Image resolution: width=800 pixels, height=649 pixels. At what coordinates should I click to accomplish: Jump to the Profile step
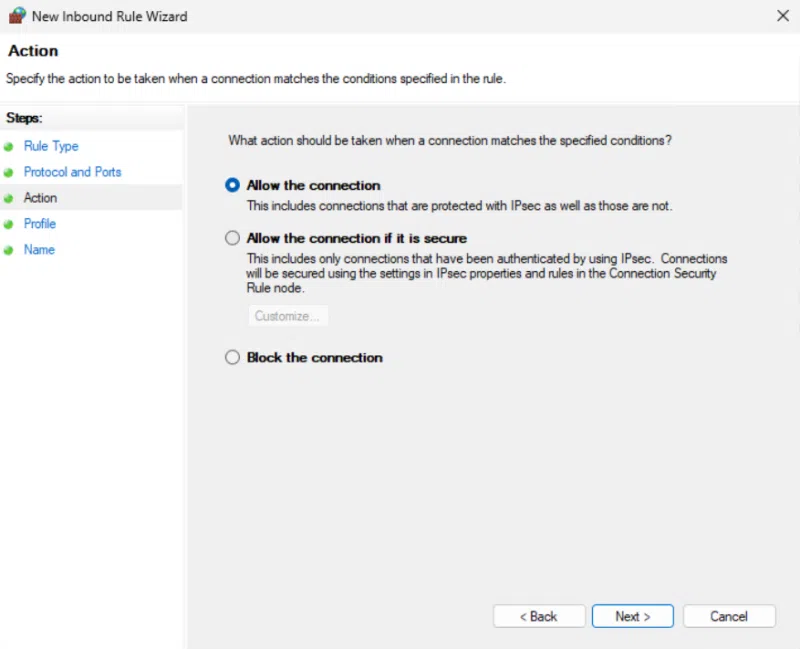(39, 224)
